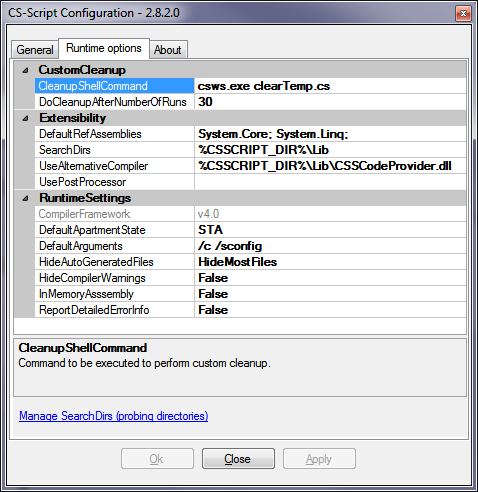Viewport: 478px width, 492px height.
Task: Edit the DefaultRefAssemblies value
Action: (330, 134)
